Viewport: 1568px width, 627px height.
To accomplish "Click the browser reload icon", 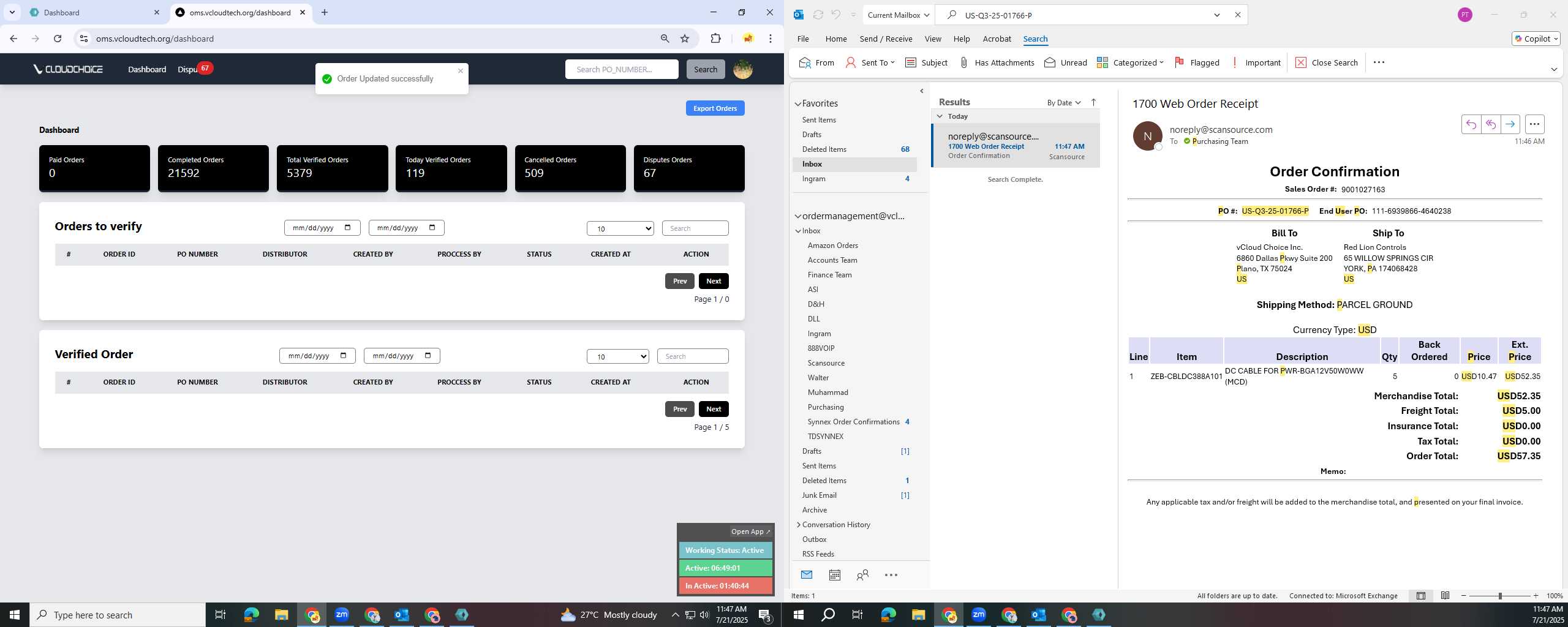I will coord(58,39).
